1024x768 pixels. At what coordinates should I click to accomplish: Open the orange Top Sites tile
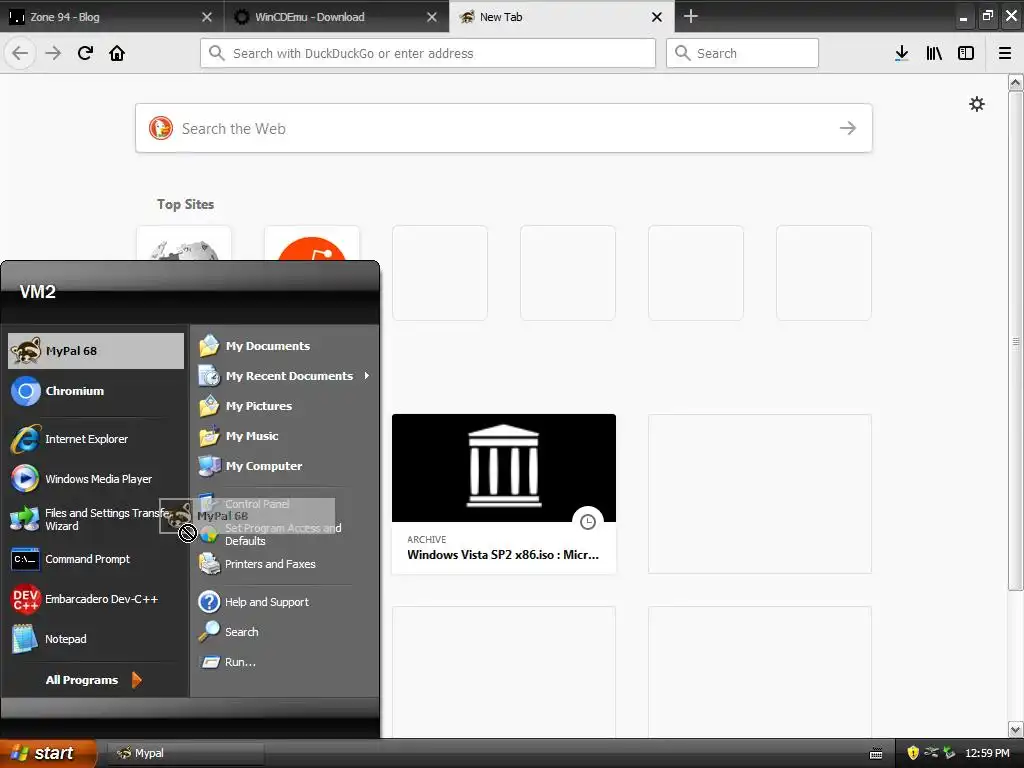312,243
